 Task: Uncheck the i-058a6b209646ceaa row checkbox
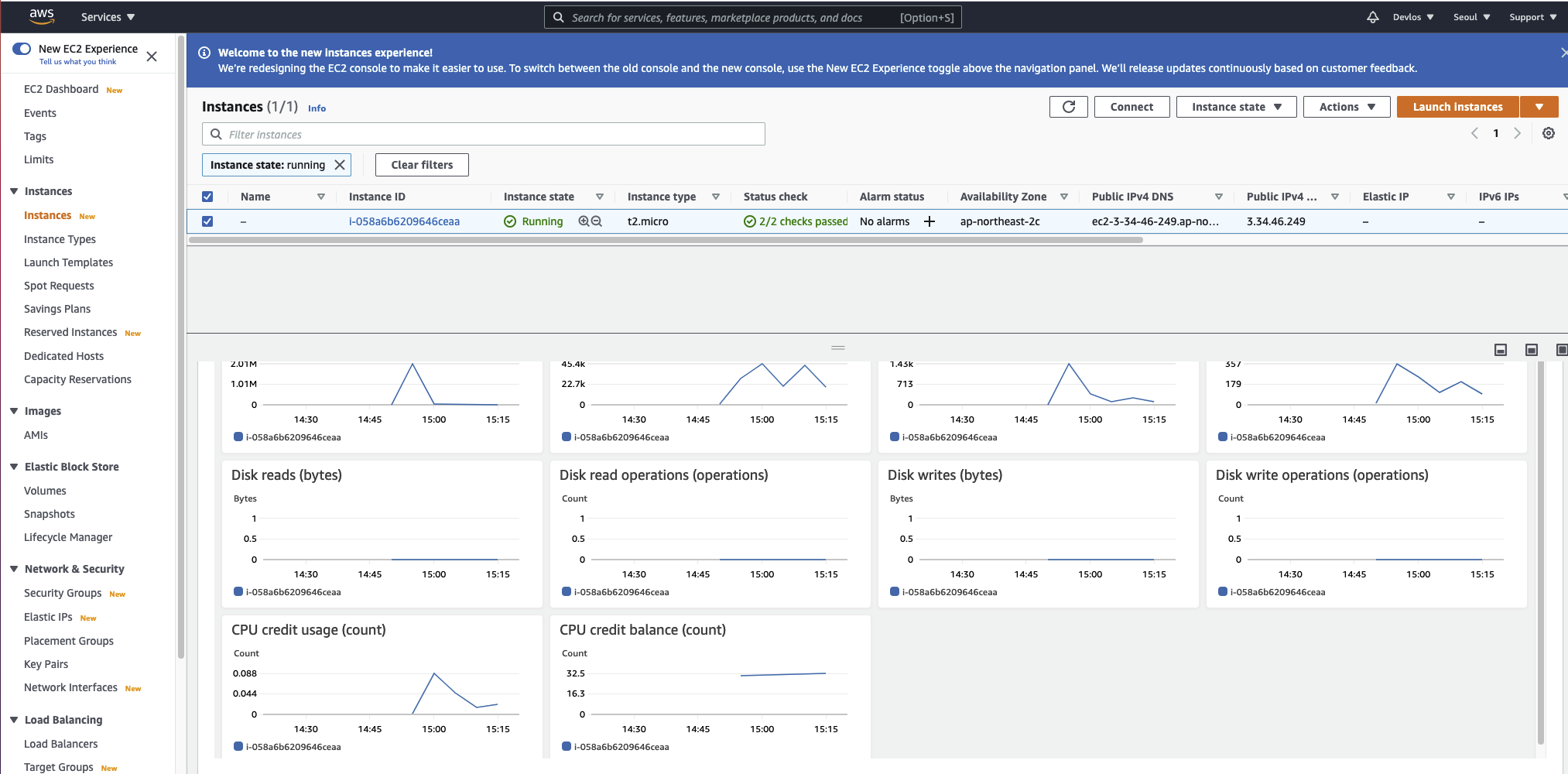coord(207,221)
